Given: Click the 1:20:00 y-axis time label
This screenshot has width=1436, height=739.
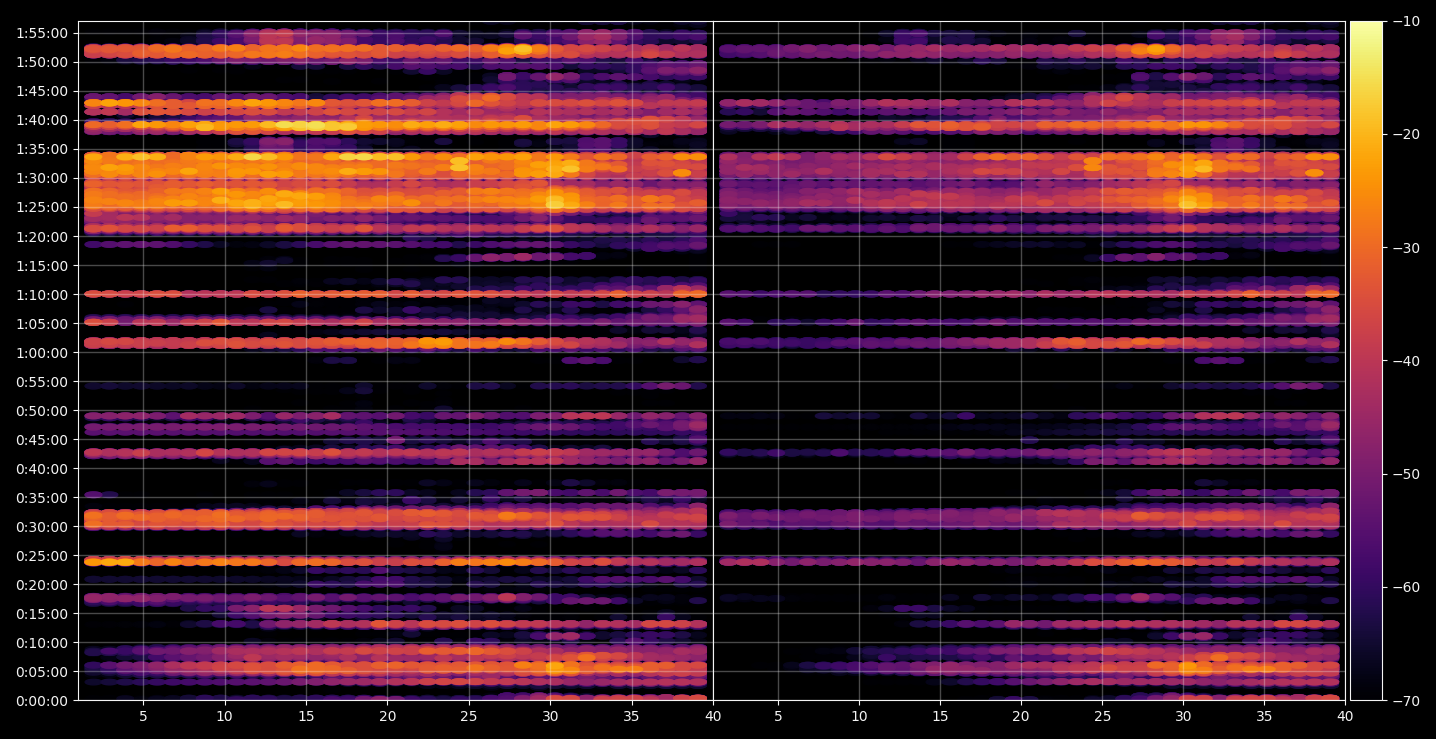Looking at the screenshot, I should click(42, 237).
